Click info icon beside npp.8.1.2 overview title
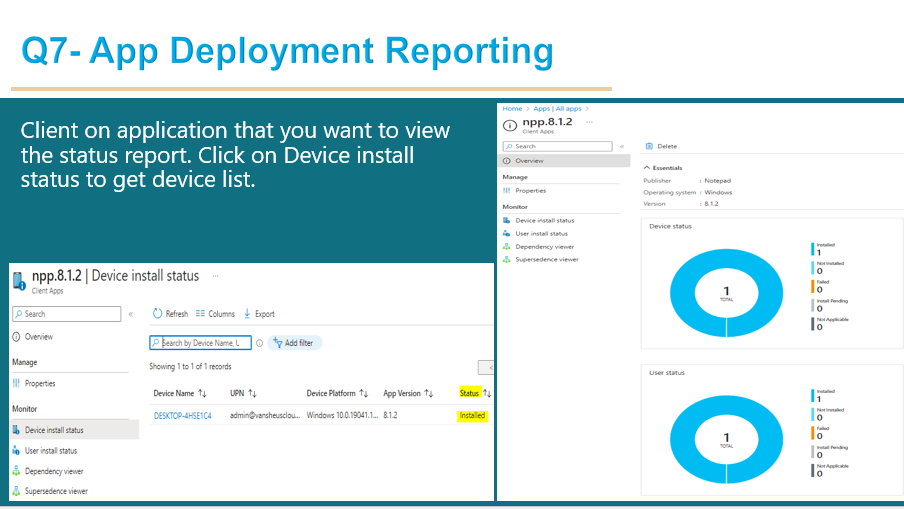 pyautogui.click(x=510, y=125)
